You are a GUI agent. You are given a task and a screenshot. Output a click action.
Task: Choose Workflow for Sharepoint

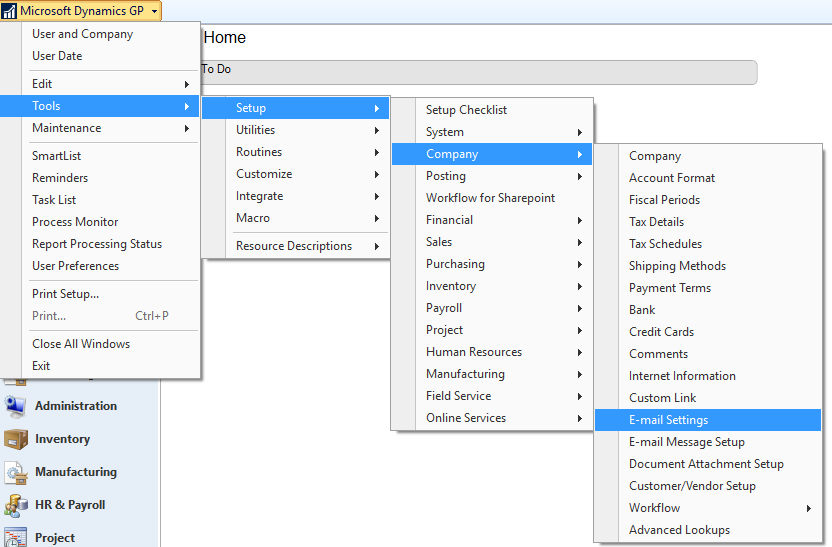coord(492,198)
